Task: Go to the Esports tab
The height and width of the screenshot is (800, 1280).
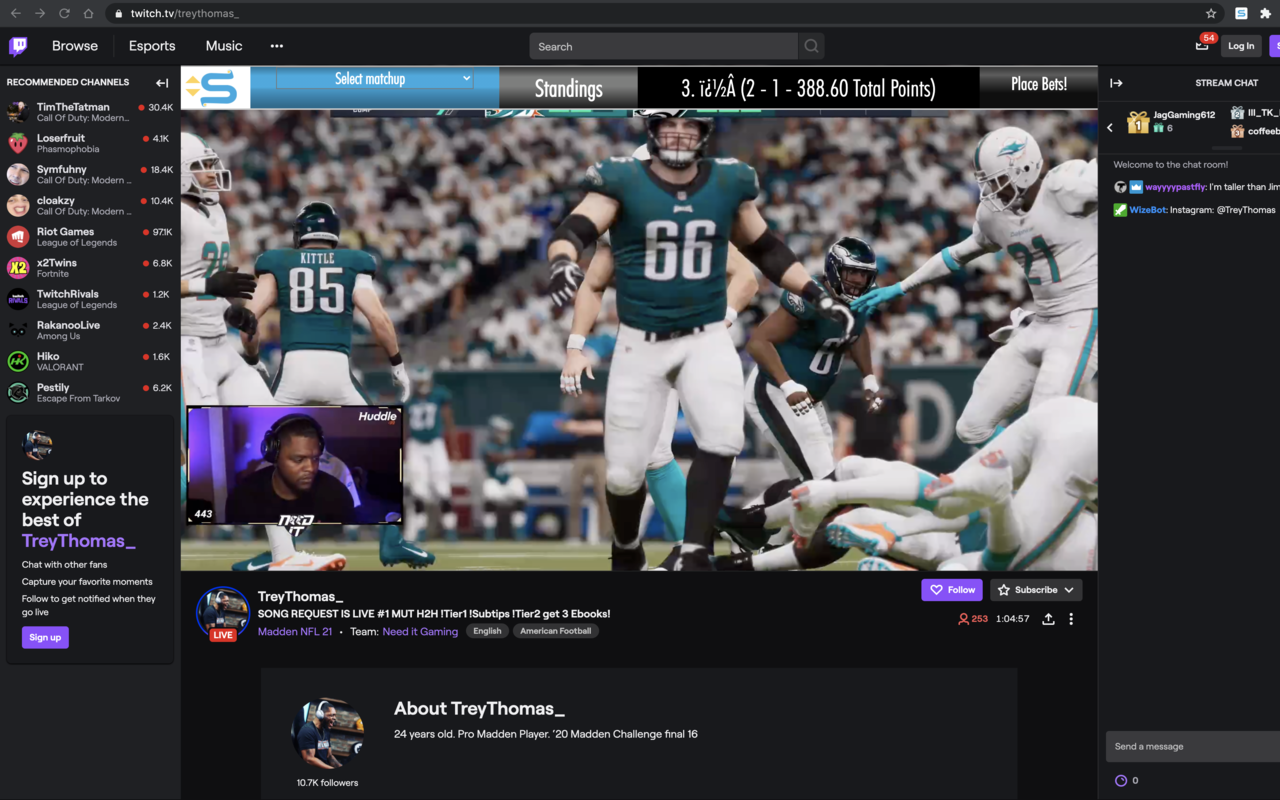Action: (x=152, y=46)
